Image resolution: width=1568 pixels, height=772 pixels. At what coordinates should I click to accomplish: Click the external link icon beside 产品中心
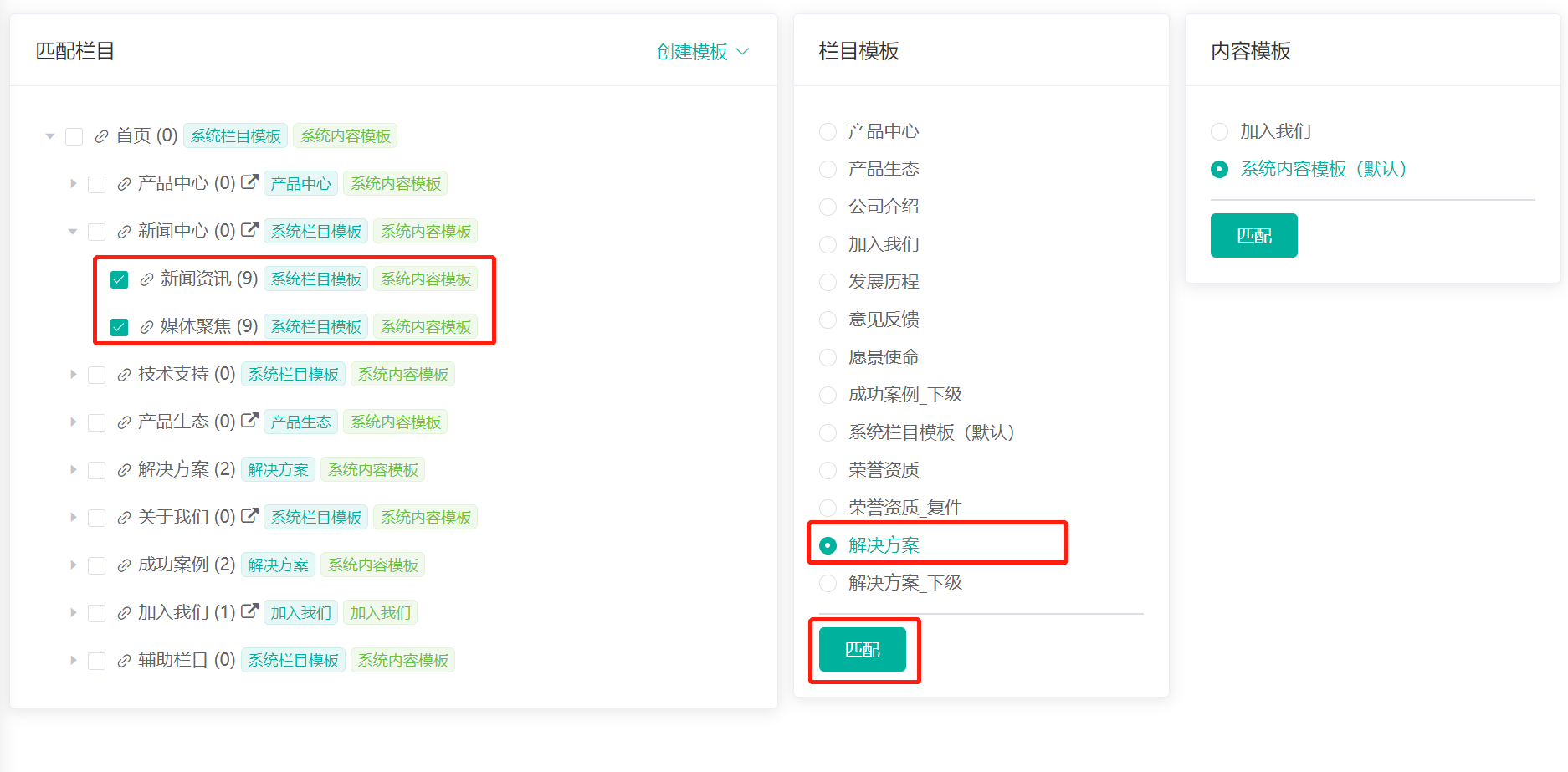coord(249,182)
